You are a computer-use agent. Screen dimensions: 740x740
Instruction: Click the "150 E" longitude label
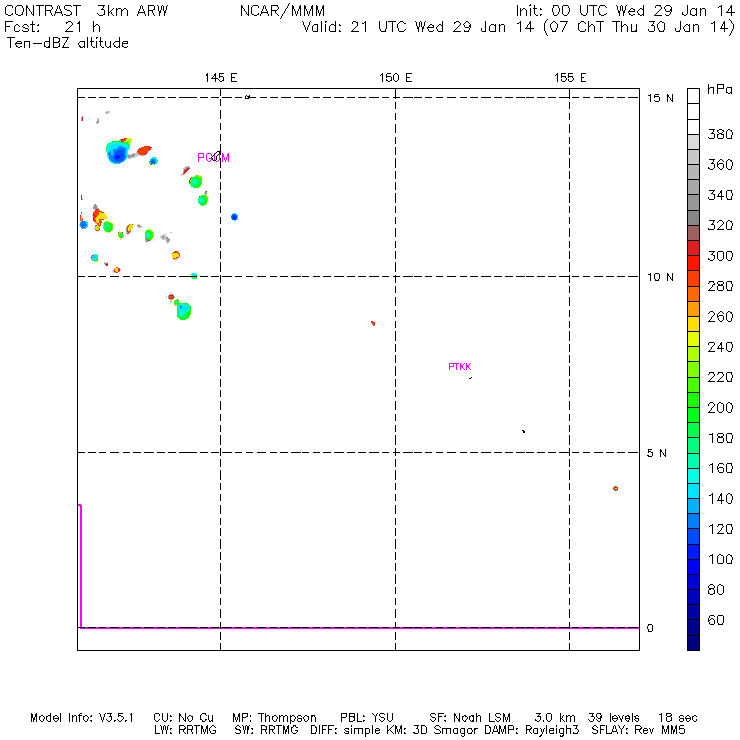(395, 78)
